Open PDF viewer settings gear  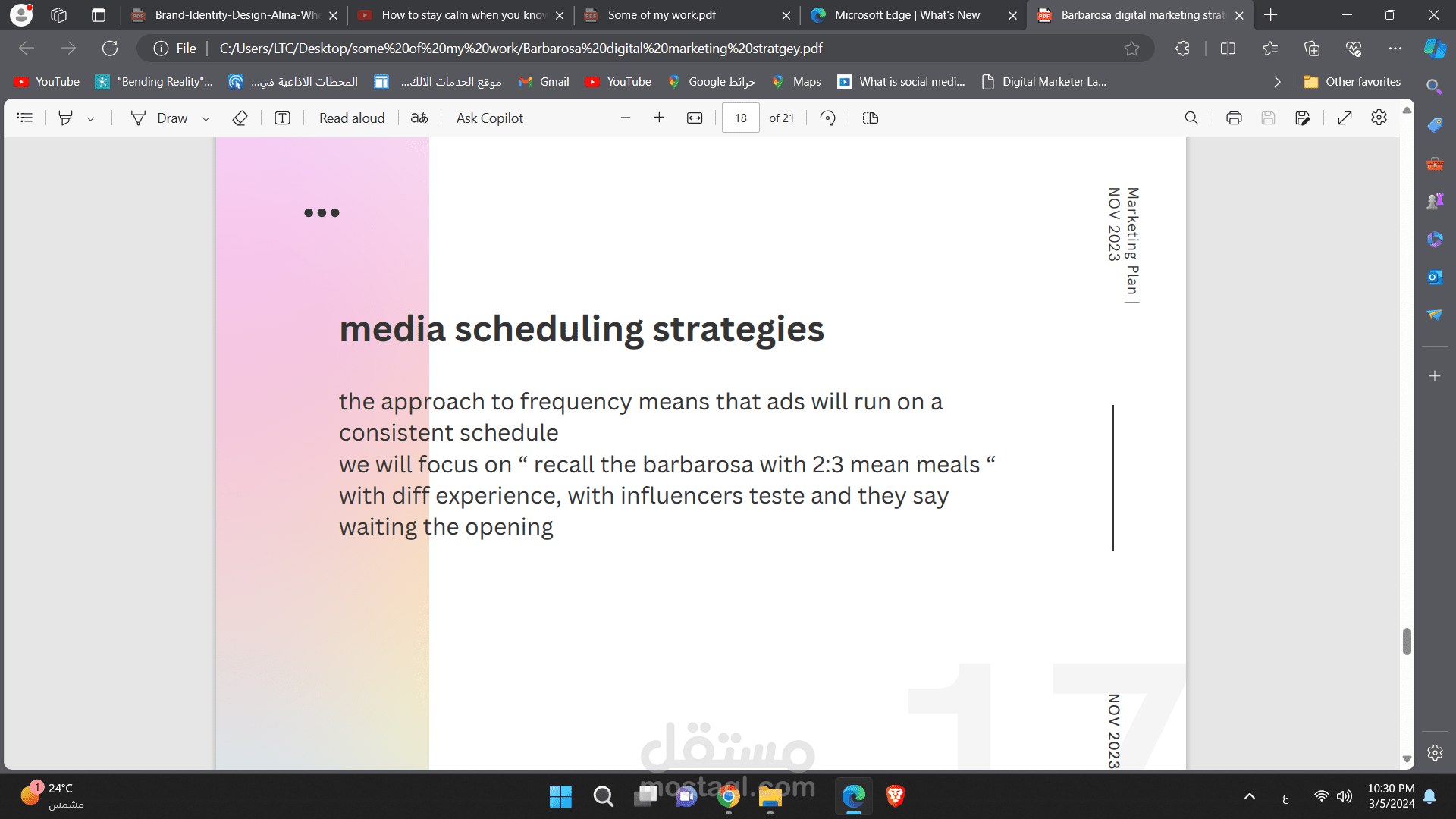(1379, 118)
